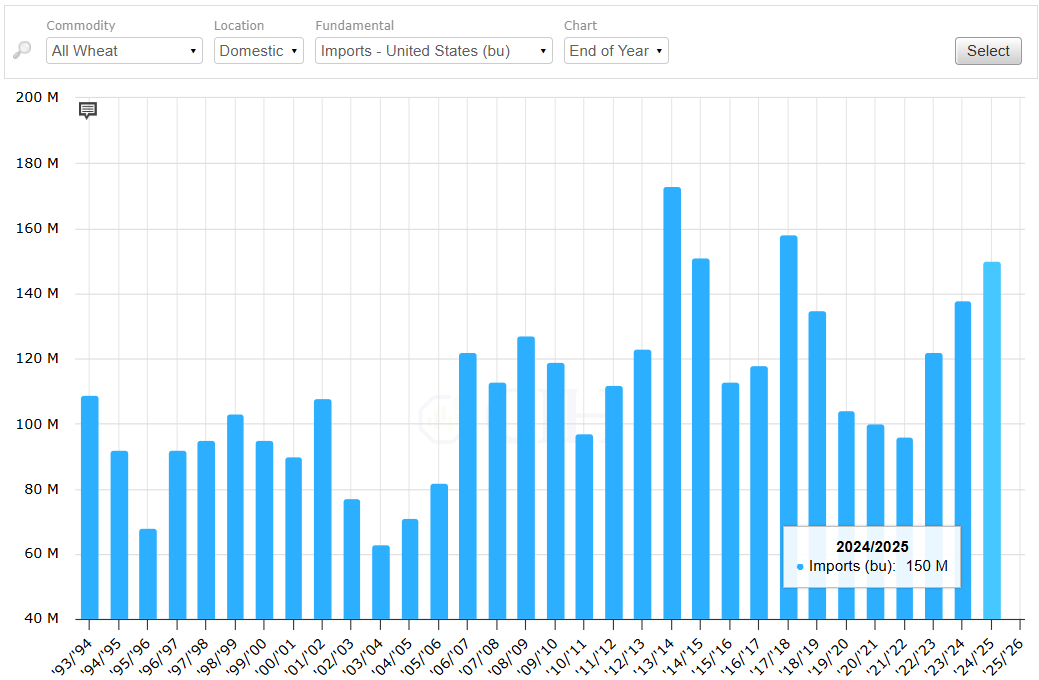Viewport: 1039px width, 680px height.
Task: Click the magnifying glass search icon
Action: pyautogui.click(x=22, y=51)
